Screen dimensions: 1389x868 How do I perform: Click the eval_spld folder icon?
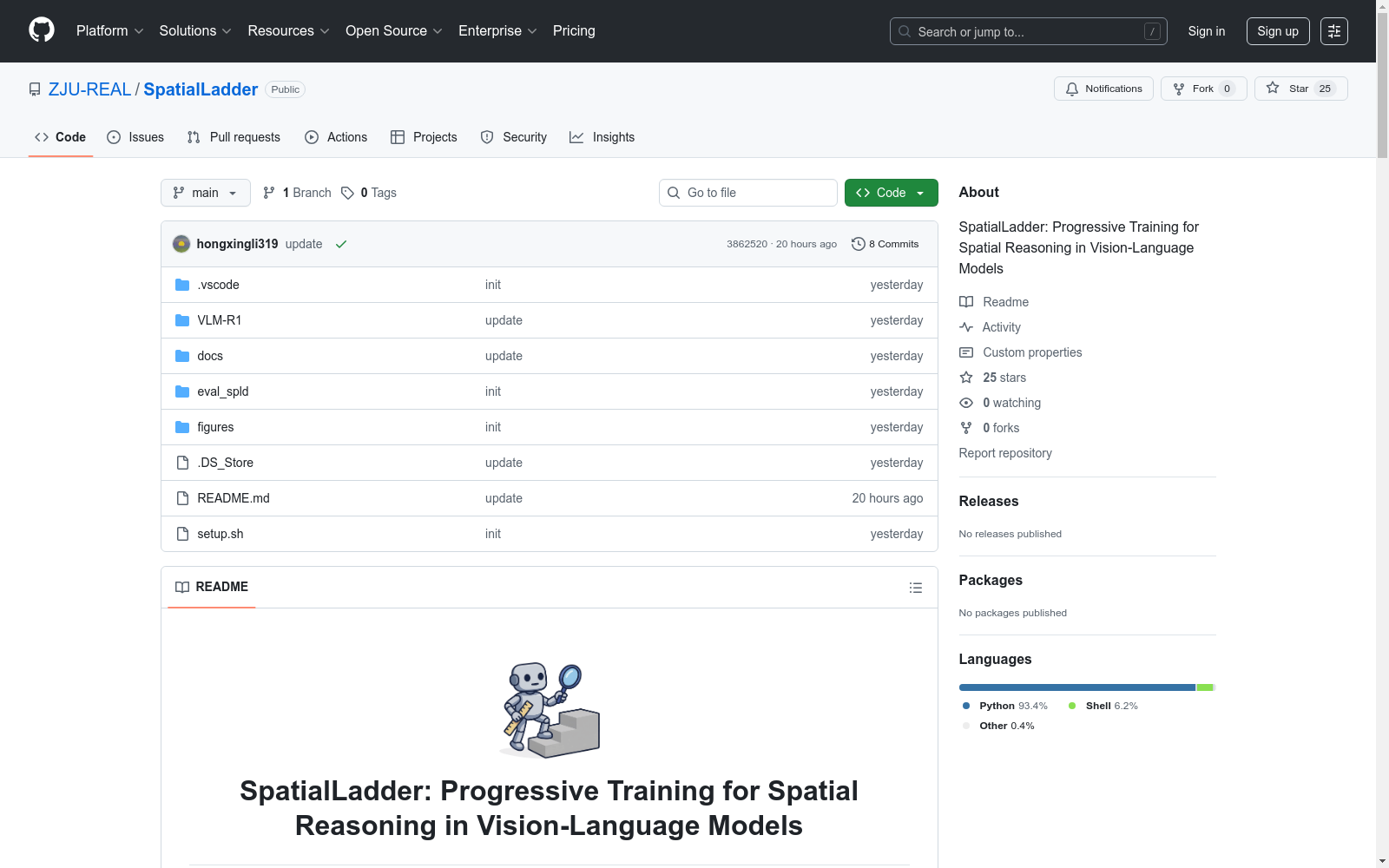[182, 391]
